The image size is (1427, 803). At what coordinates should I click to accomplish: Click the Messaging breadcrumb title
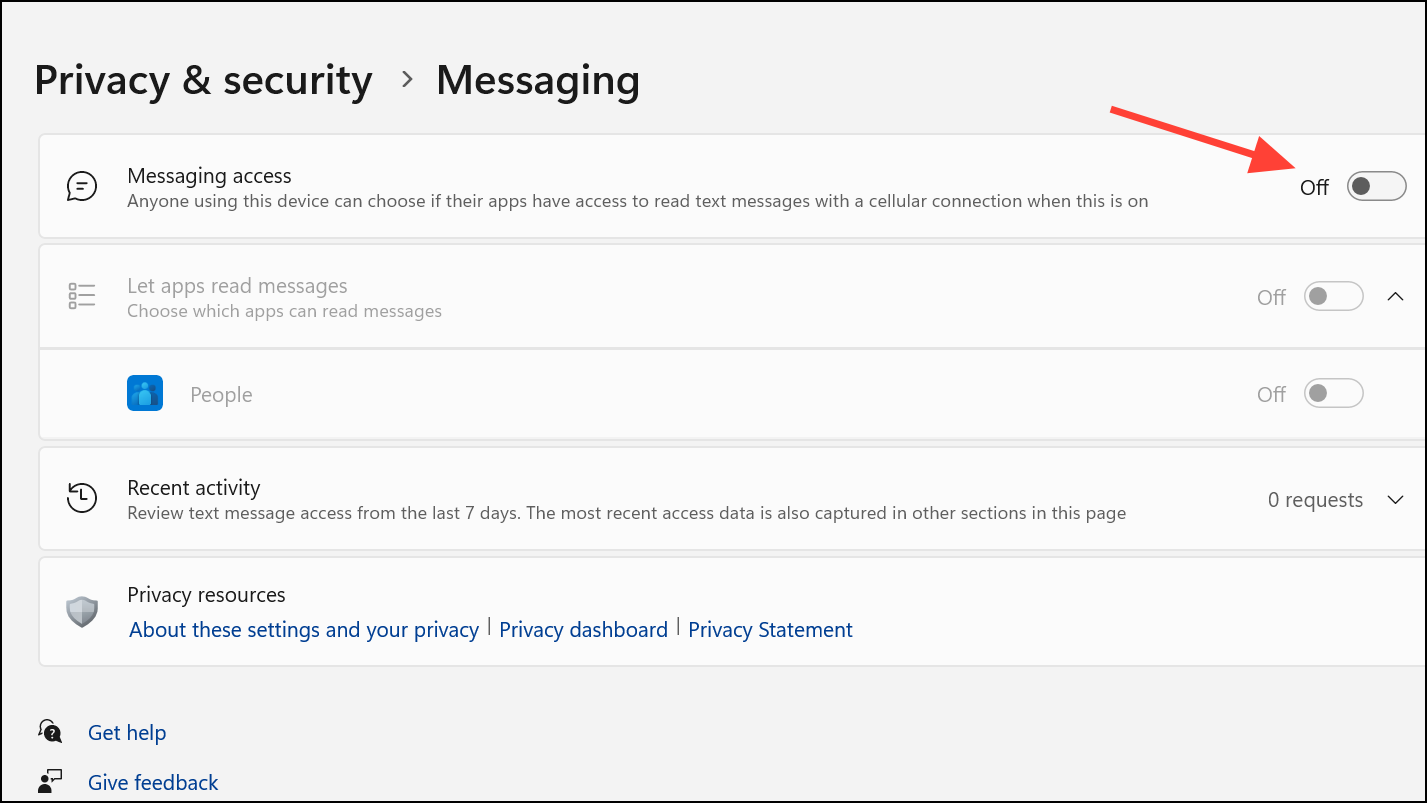(538, 80)
